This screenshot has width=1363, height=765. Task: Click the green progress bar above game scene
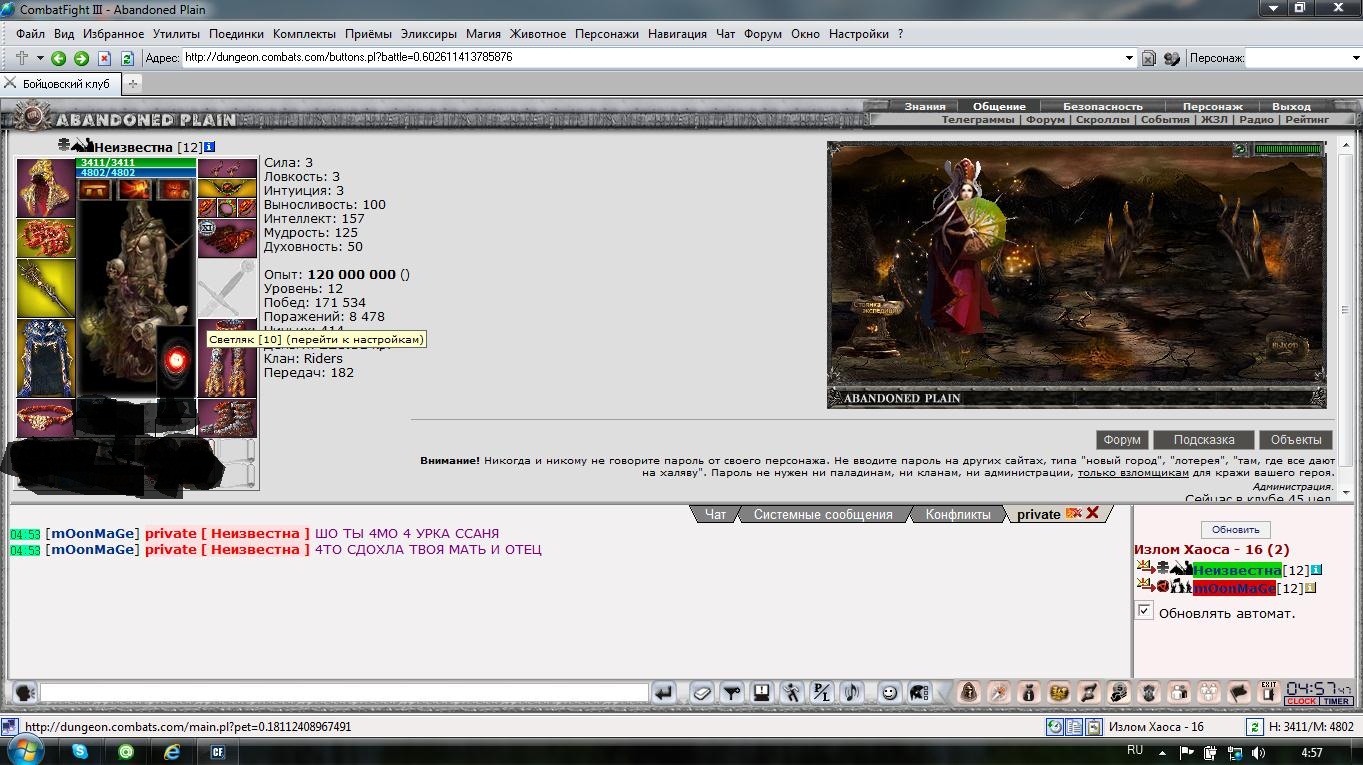point(1288,149)
